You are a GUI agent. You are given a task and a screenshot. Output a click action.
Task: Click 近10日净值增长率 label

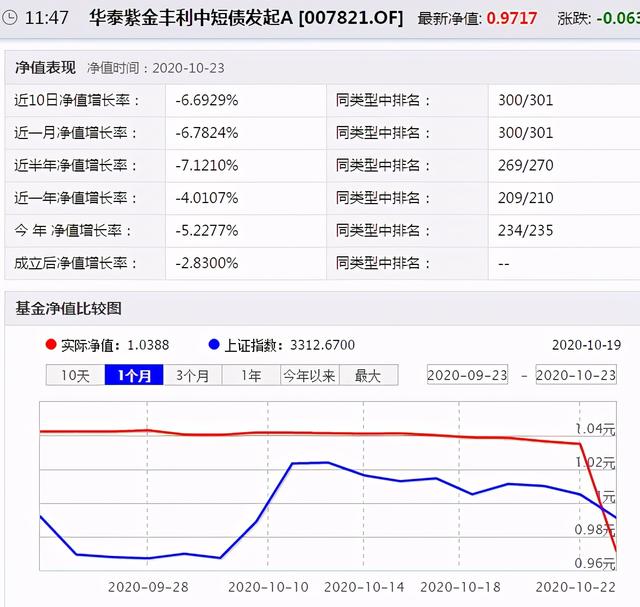(76, 100)
